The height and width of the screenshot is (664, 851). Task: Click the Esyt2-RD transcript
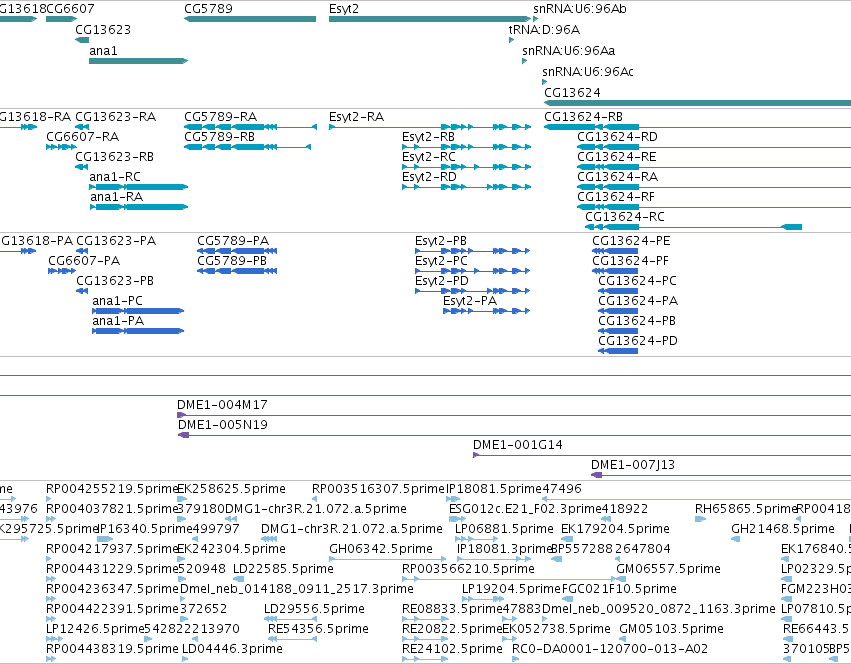(466, 187)
